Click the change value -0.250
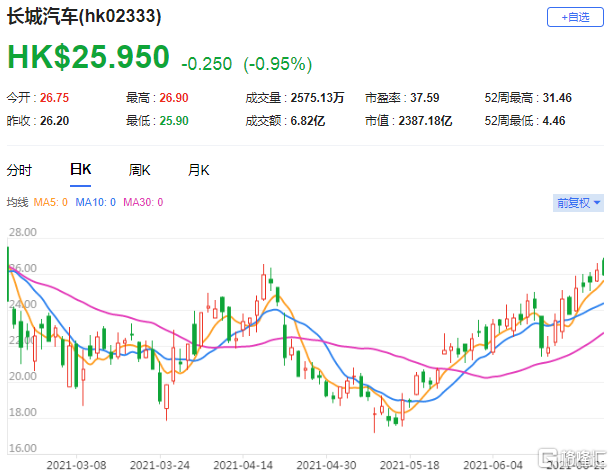The image size is (613, 475). coord(207,64)
